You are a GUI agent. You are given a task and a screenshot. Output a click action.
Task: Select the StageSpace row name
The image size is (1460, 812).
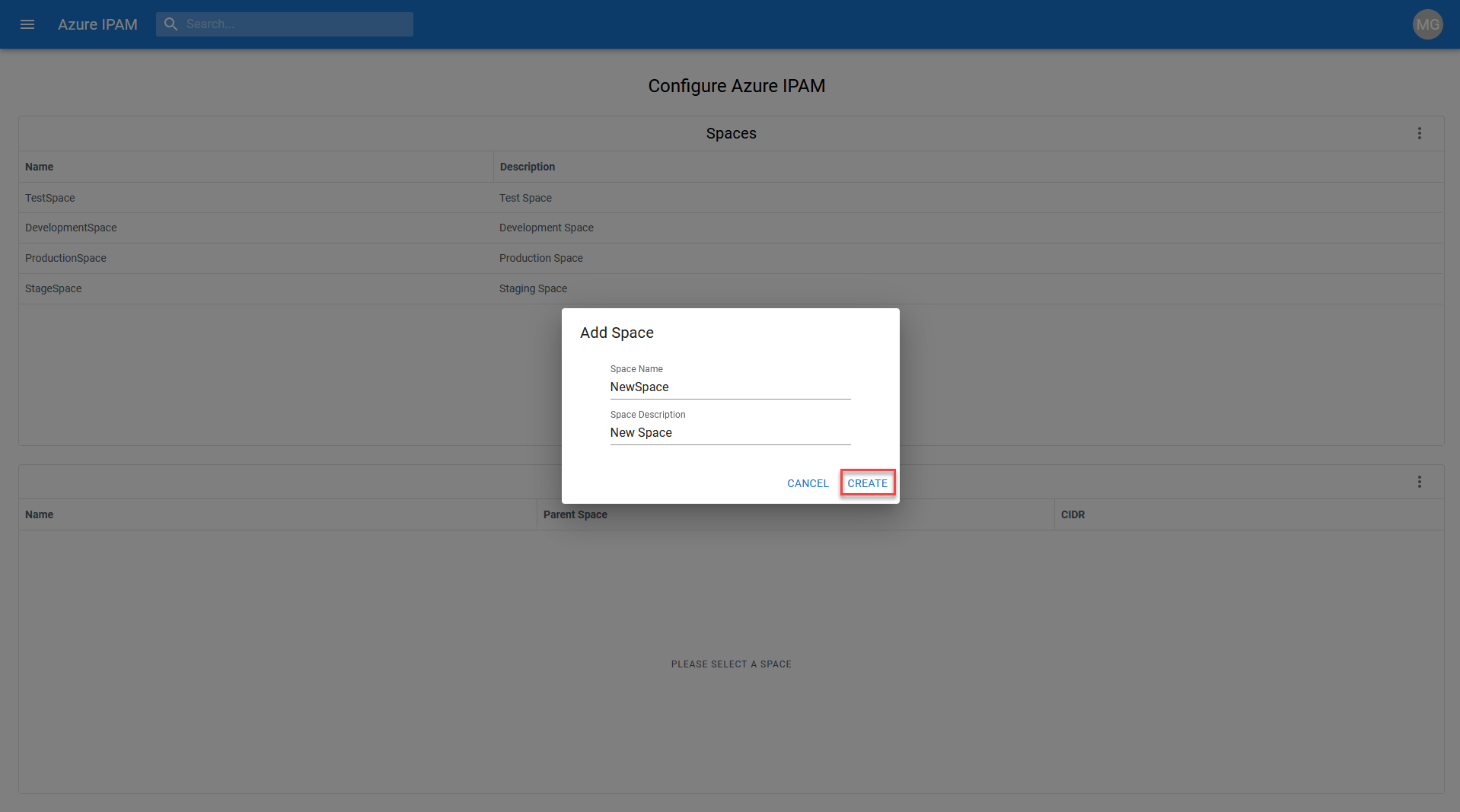click(x=53, y=288)
